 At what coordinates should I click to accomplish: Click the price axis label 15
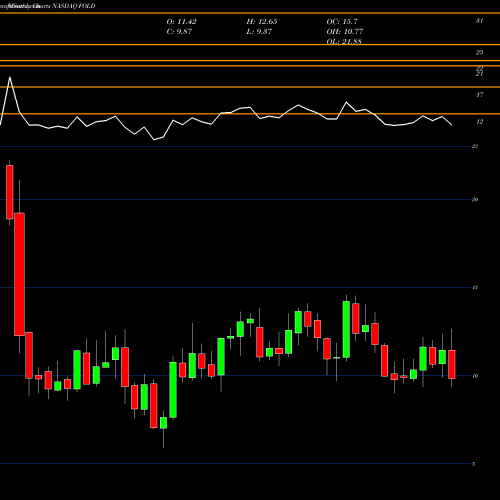pyautogui.click(x=475, y=287)
